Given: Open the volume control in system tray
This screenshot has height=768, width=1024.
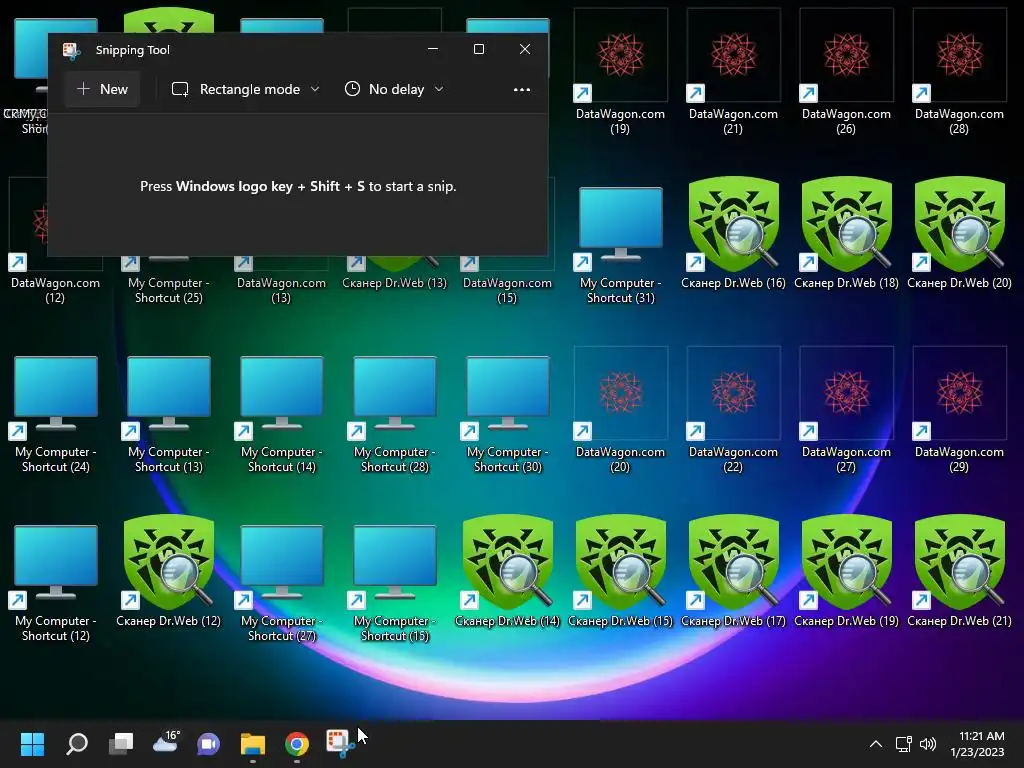Looking at the screenshot, I should point(927,744).
